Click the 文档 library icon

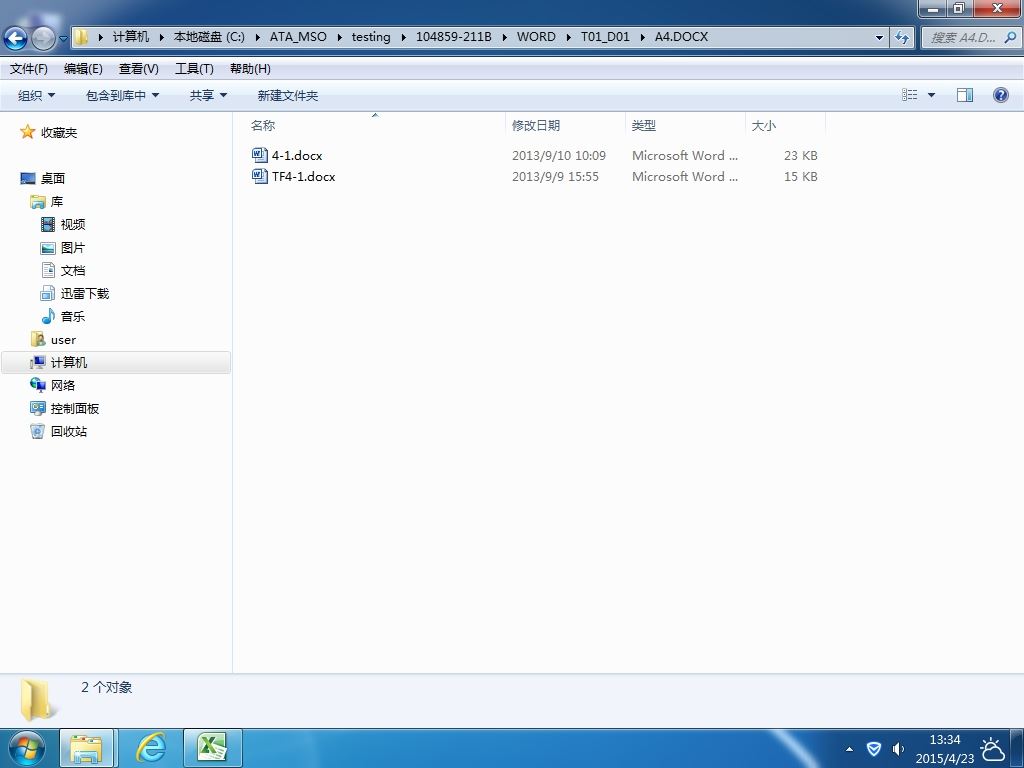click(48, 270)
